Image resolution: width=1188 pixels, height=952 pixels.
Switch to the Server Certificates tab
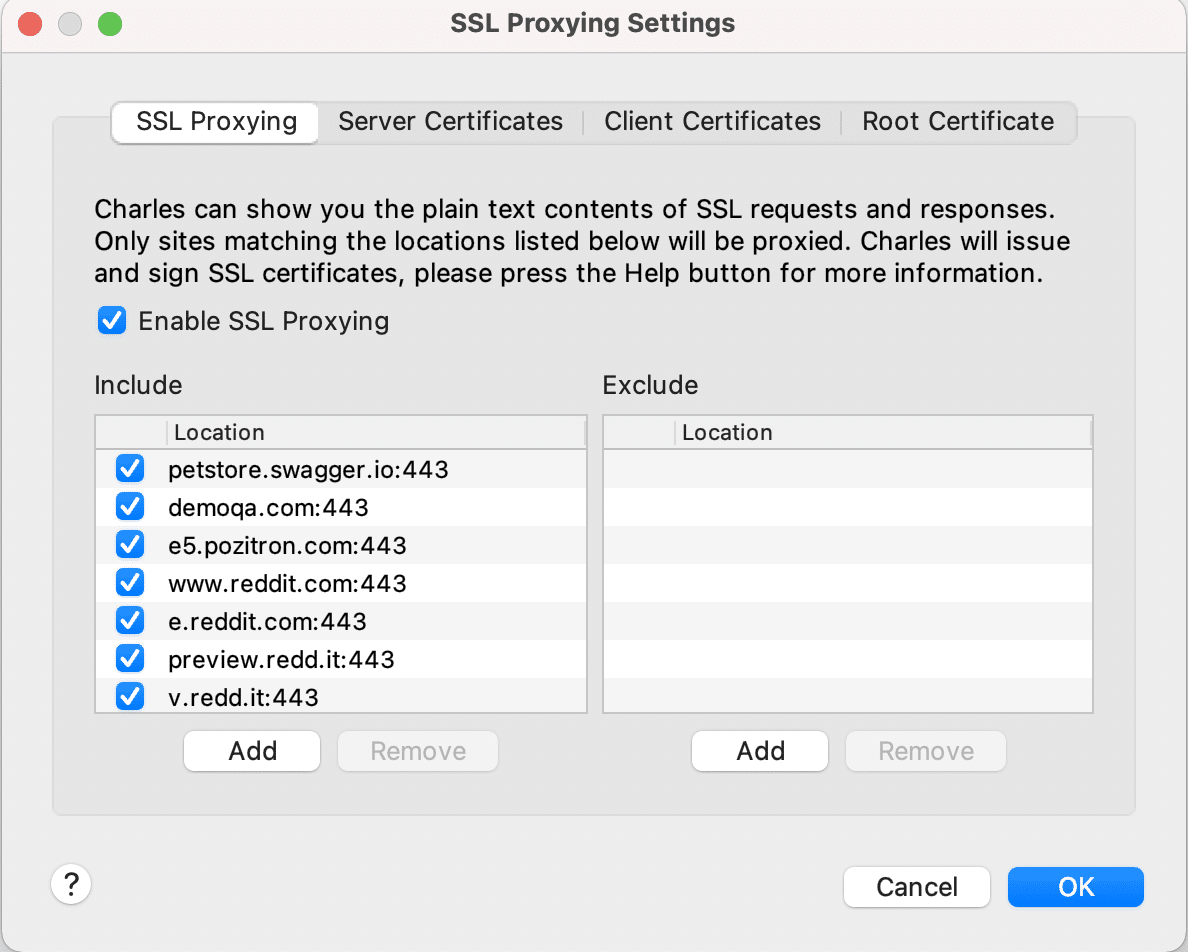pyautogui.click(x=450, y=121)
